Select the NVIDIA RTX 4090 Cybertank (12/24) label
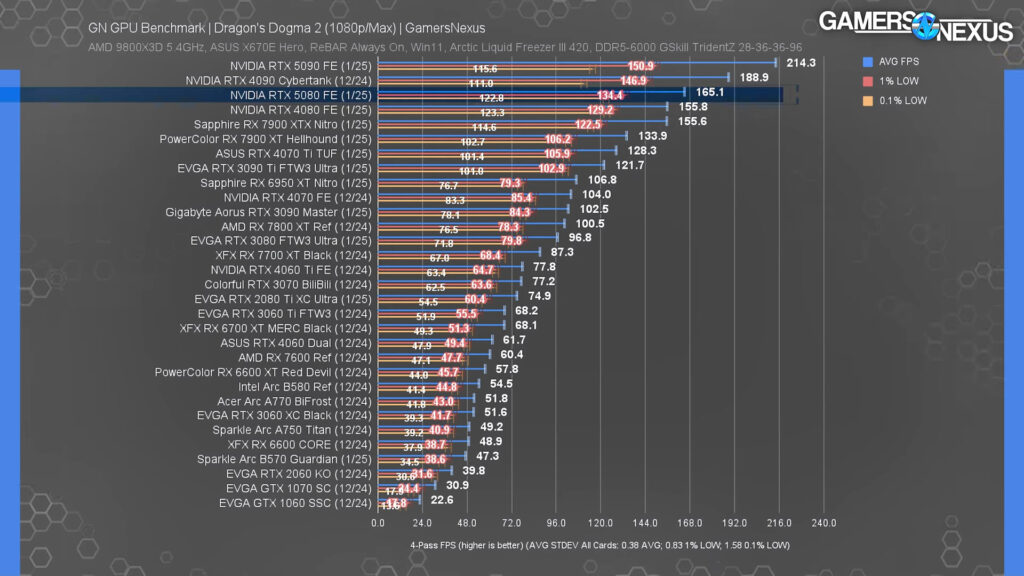Viewport: 1024px width, 576px height. tap(278, 81)
